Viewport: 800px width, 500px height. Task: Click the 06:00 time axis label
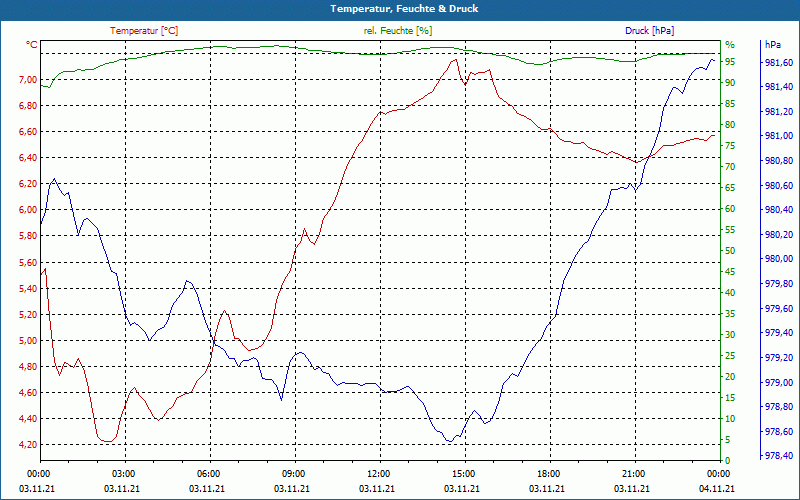(x=208, y=473)
